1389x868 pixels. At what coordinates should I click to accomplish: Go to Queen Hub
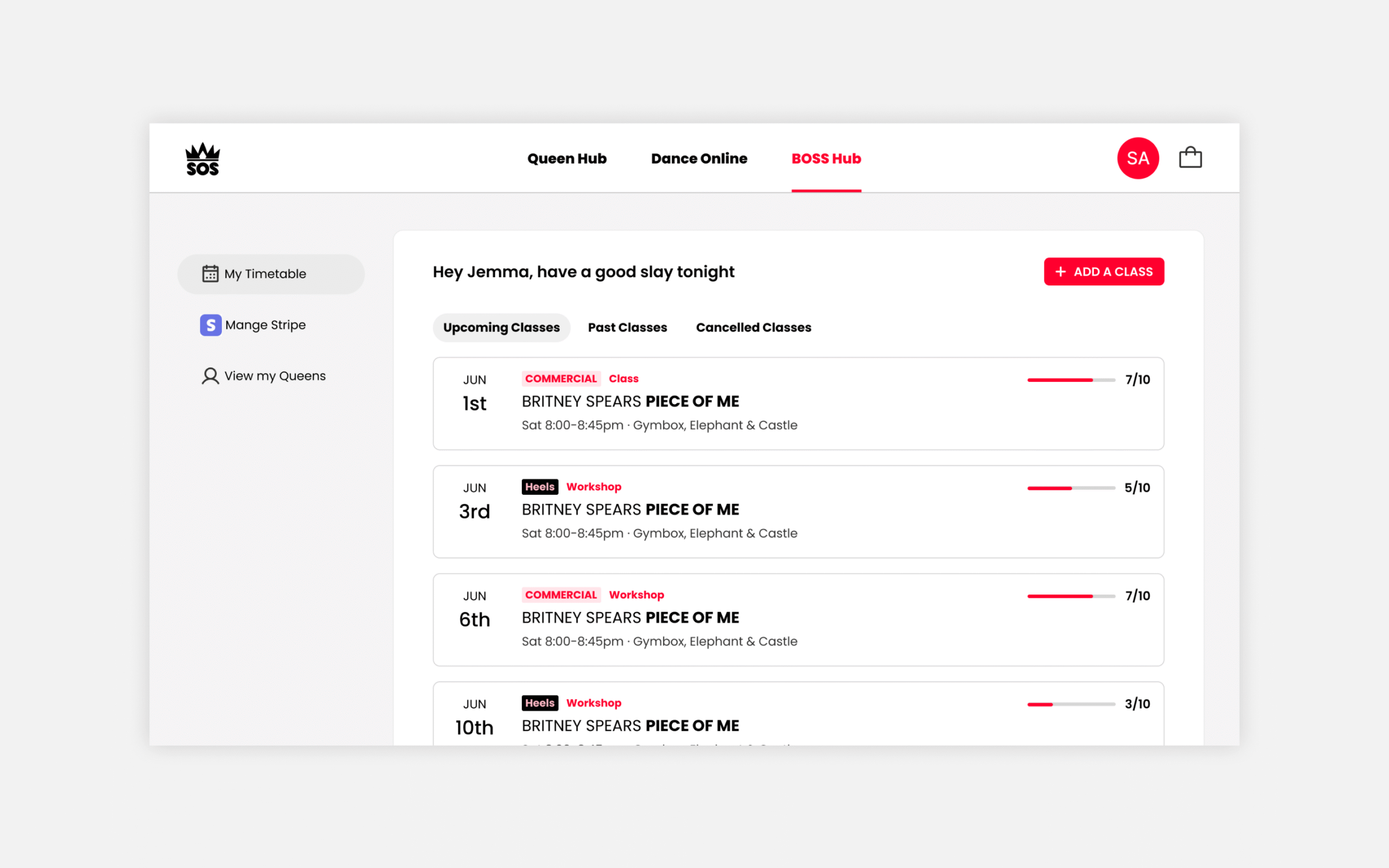click(x=566, y=158)
